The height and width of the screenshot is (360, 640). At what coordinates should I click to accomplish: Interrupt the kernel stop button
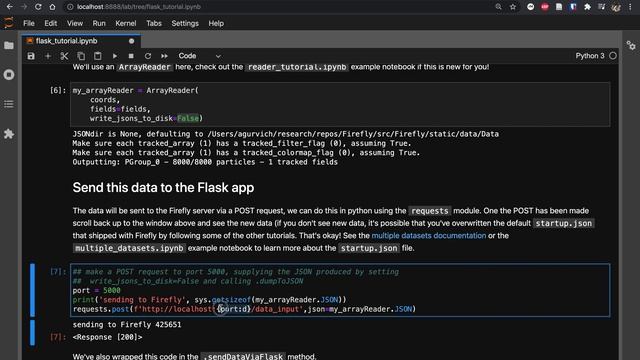click(131, 56)
